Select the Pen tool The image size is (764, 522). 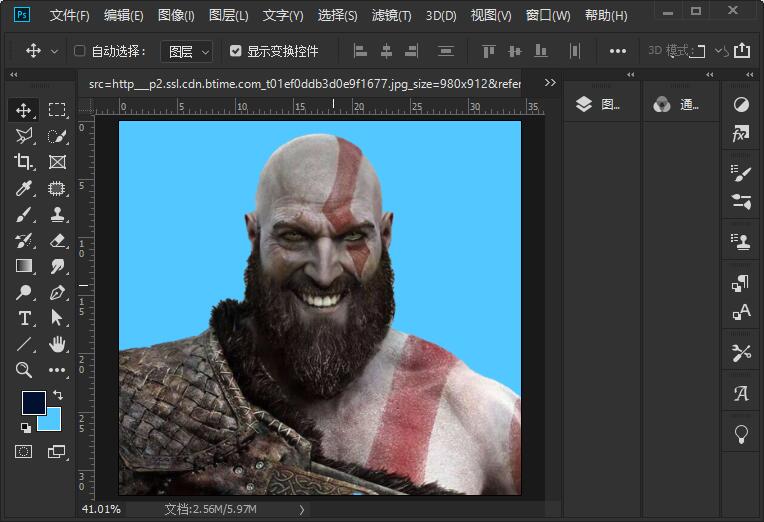tap(57, 292)
